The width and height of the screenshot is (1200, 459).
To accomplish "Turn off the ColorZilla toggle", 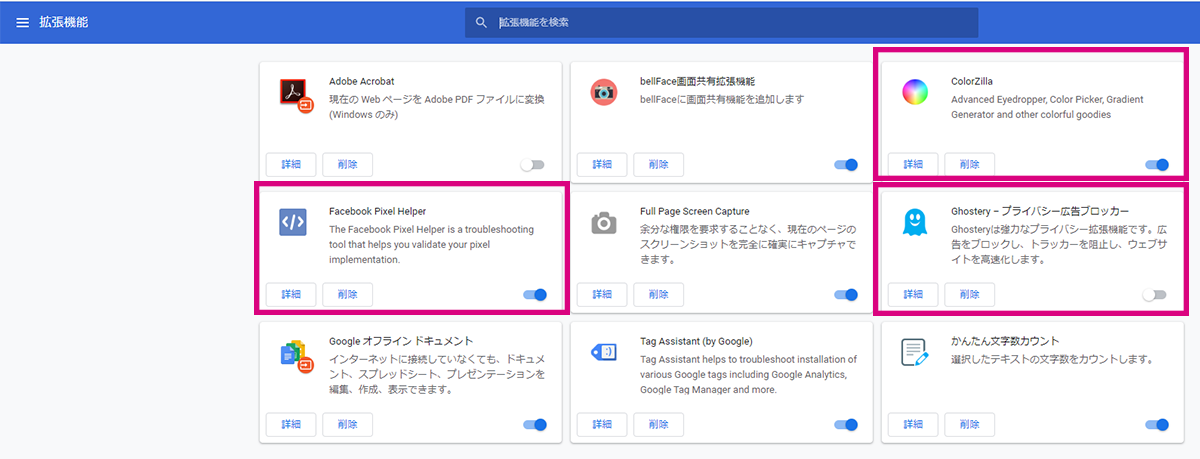I will (1156, 165).
